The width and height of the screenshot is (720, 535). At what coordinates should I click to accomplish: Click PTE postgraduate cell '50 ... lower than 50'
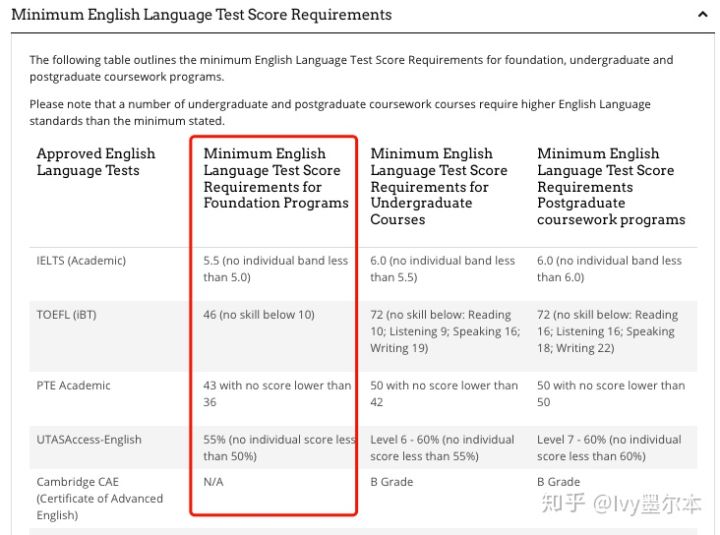pyautogui.click(x=611, y=394)
